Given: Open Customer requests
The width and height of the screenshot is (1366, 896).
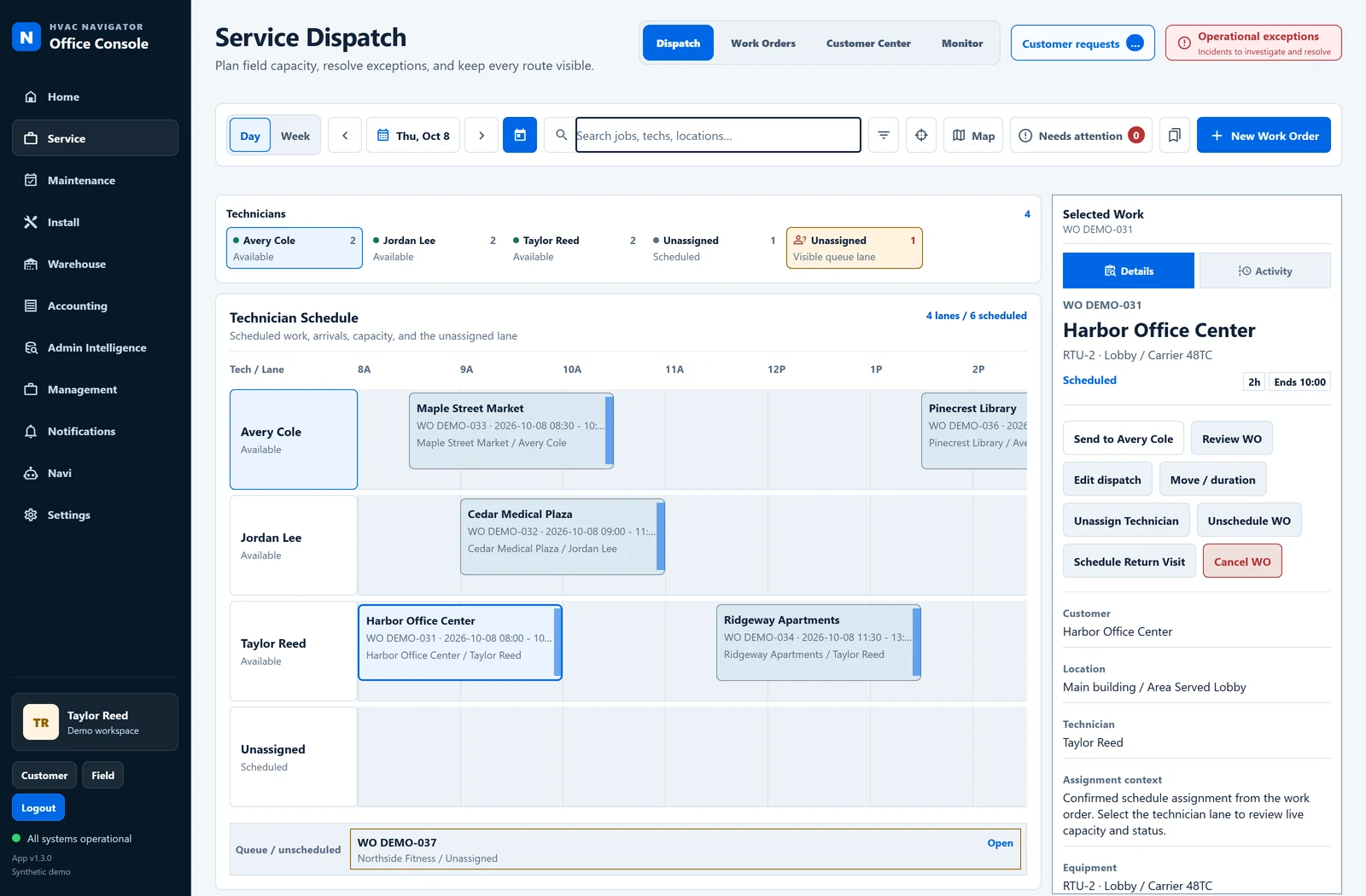Looking at the screenshot, I should 1083,44.
